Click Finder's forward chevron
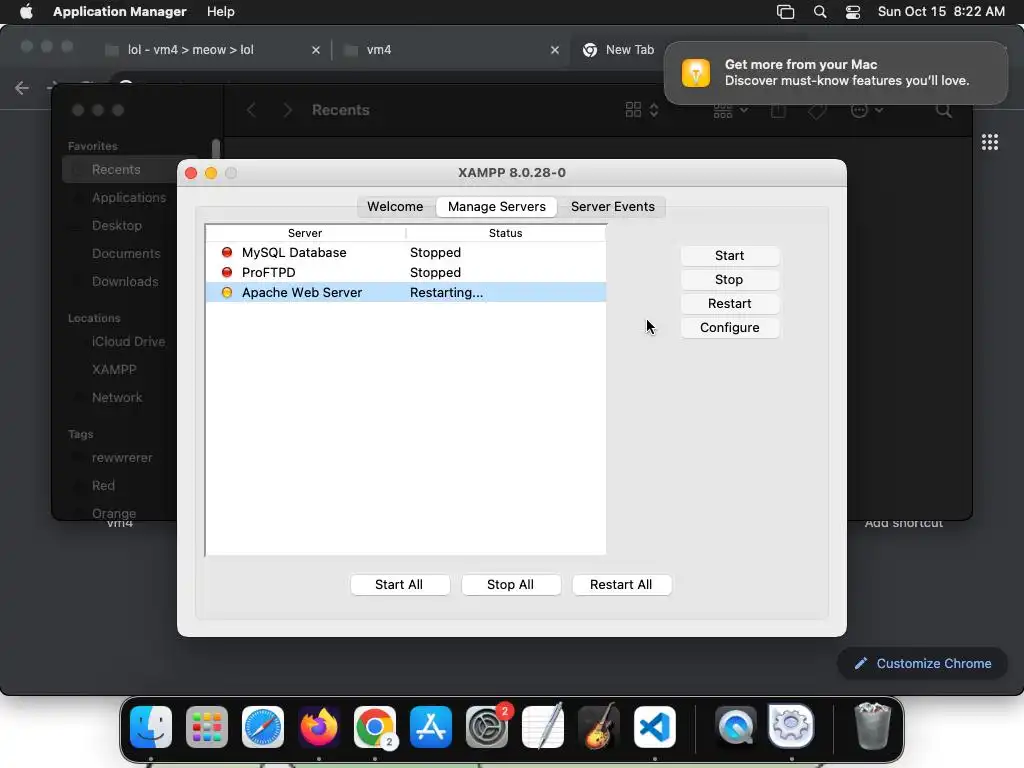The image size is (1024, 768). (x=287, y=110)
